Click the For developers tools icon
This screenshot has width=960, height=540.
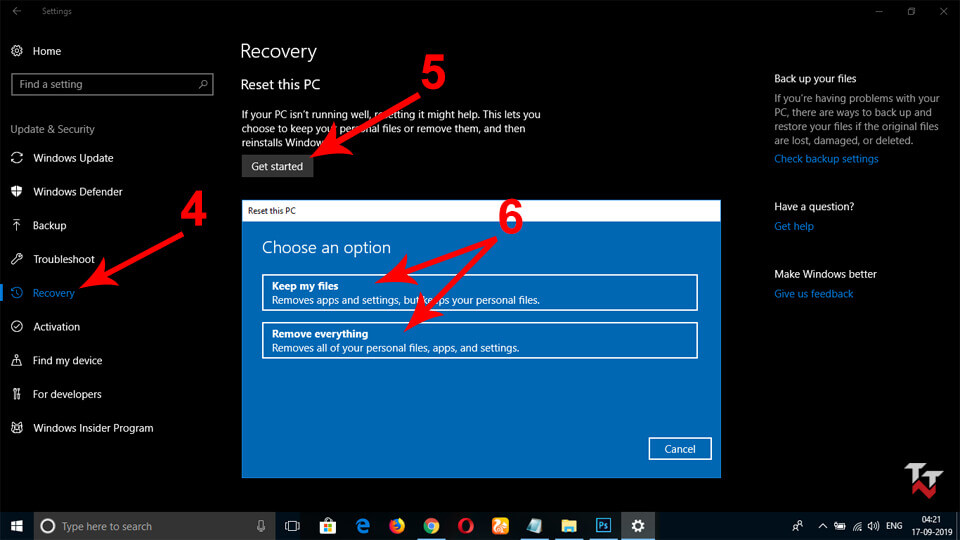point(17,394)
